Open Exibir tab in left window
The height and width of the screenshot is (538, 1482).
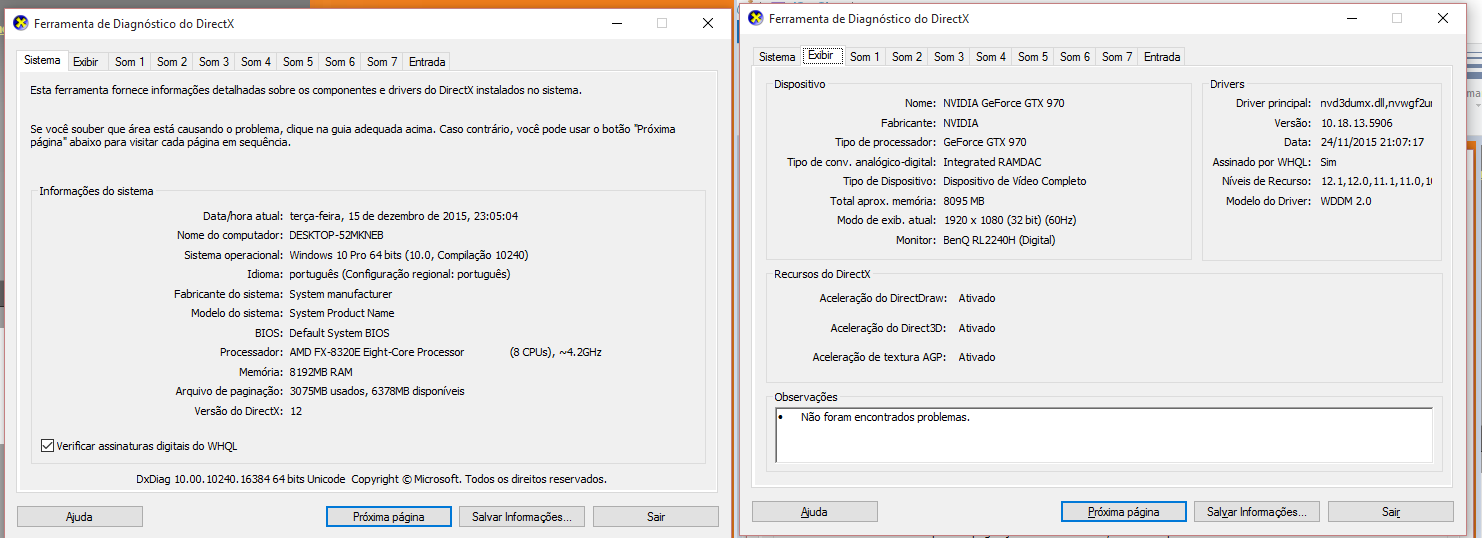(86, 62)
